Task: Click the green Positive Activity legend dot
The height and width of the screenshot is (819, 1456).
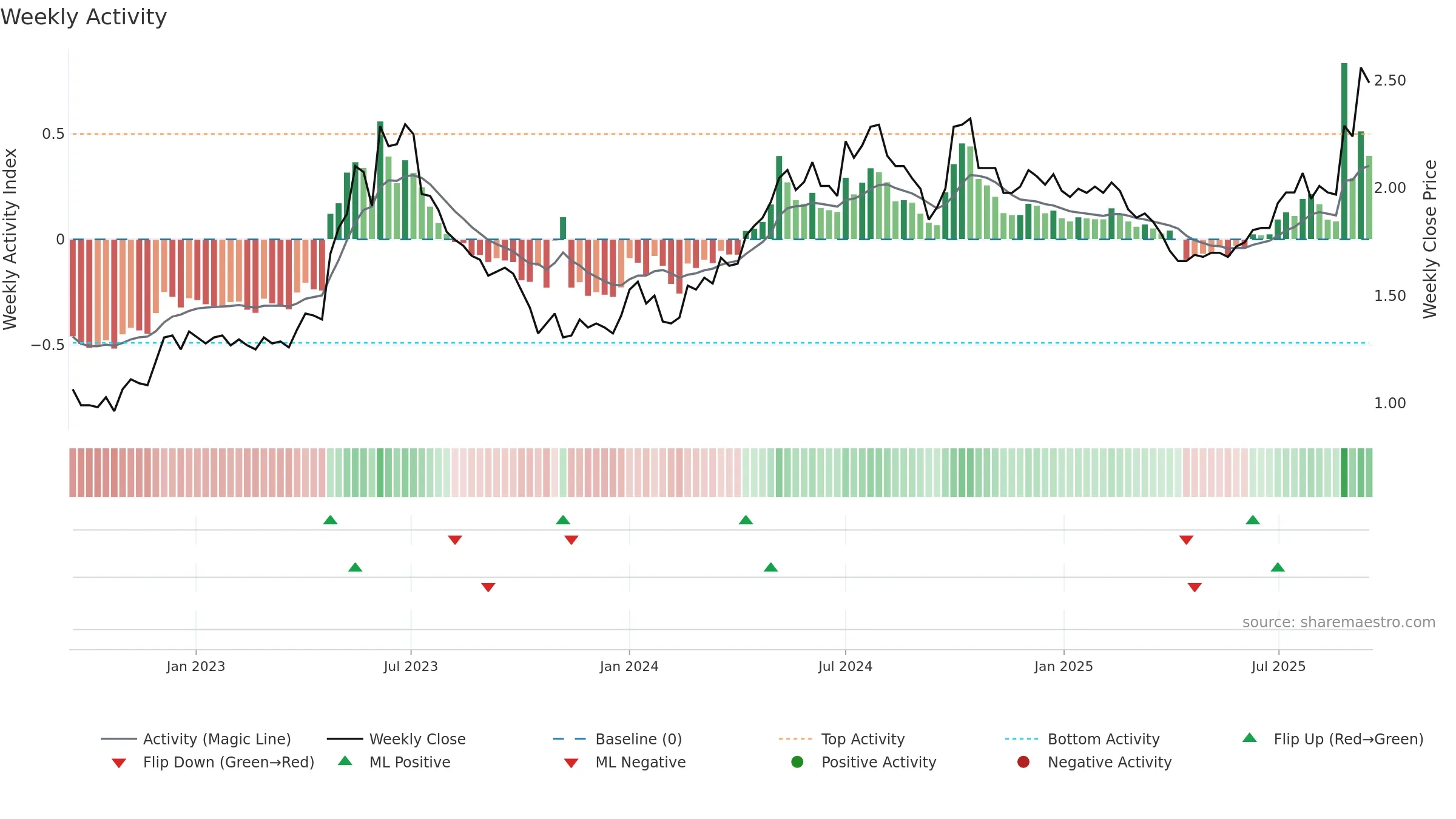Action: pyautogui.click(x=797, y=762)
